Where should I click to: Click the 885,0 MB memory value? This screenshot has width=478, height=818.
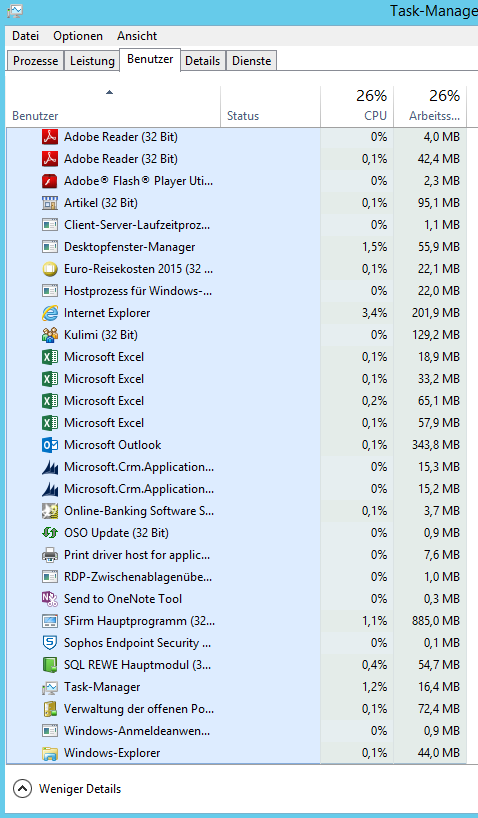pyautogui.click(x=435, y=621)
